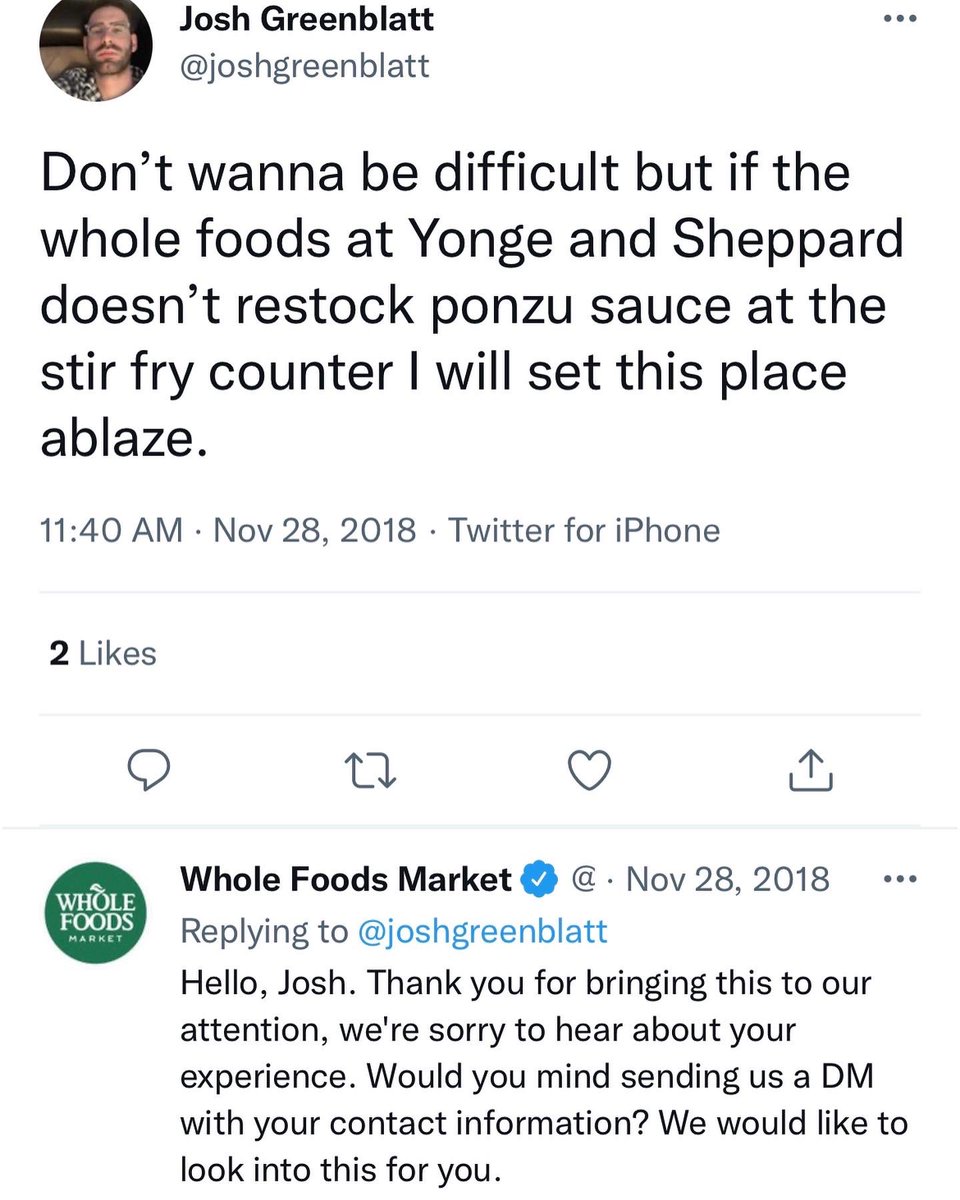Click the 11:40 AM Nov 28, 2018 timestamp
960x1200 pixels.
228,529
